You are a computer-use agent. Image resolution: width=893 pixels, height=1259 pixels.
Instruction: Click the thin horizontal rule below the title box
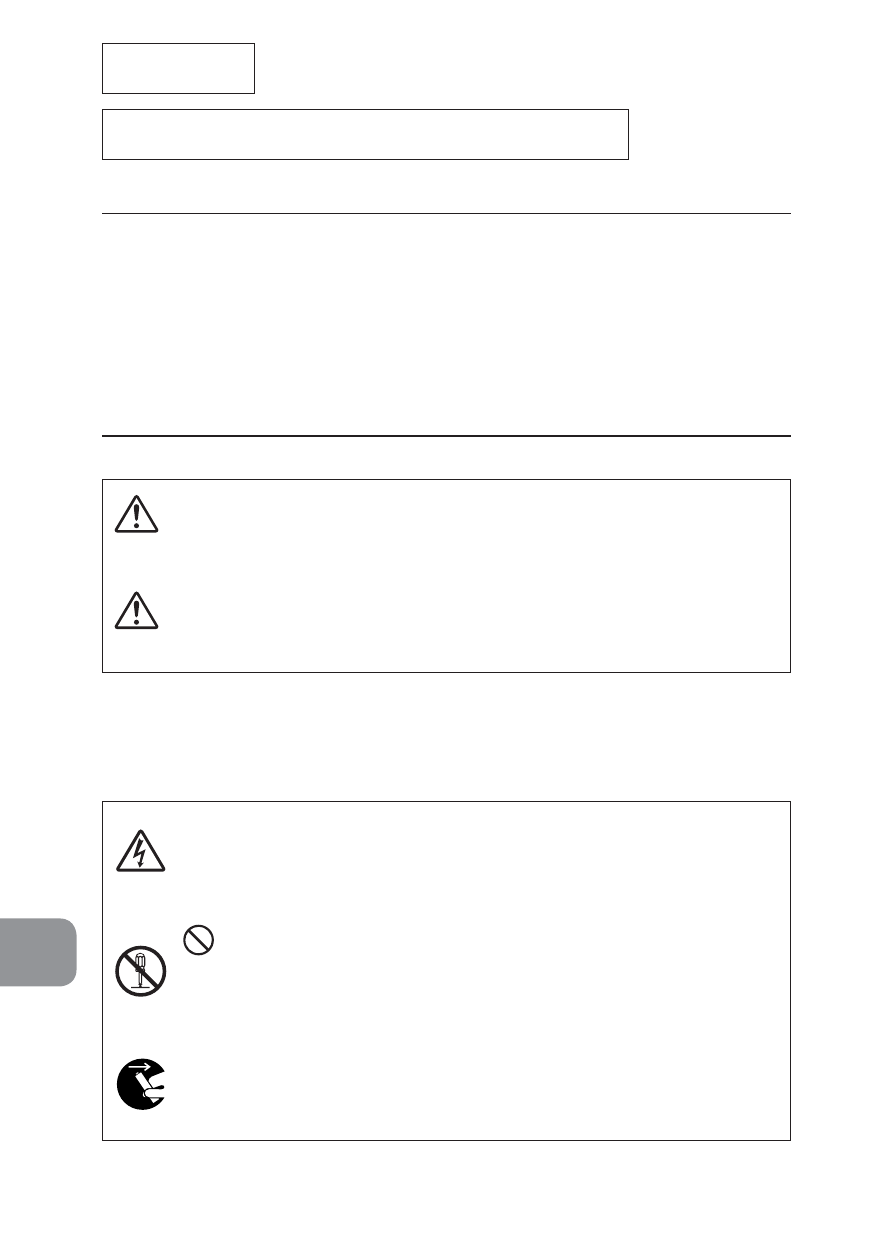(x=446, y=213)
